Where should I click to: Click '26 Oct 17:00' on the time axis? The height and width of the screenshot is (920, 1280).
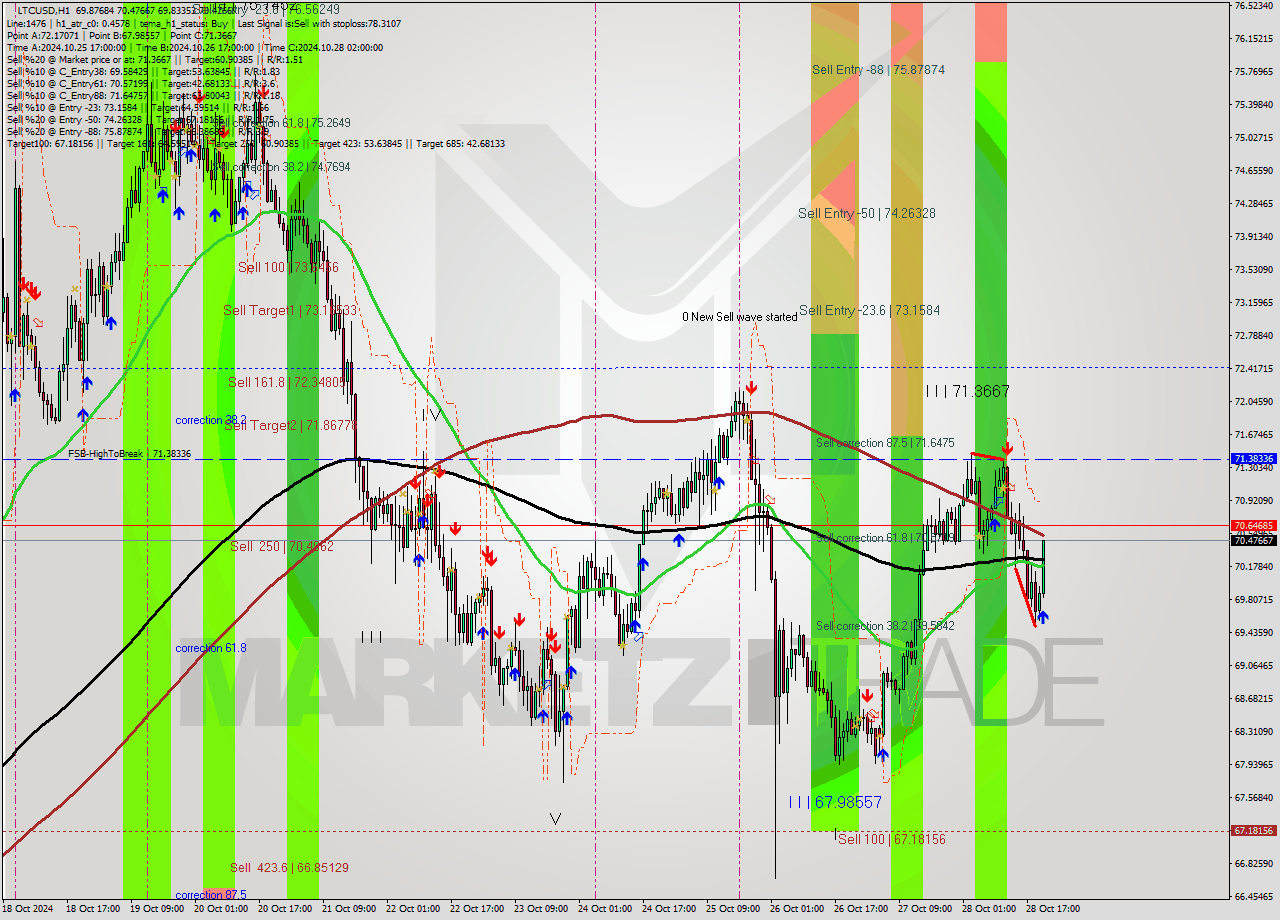tap(861, 909)
